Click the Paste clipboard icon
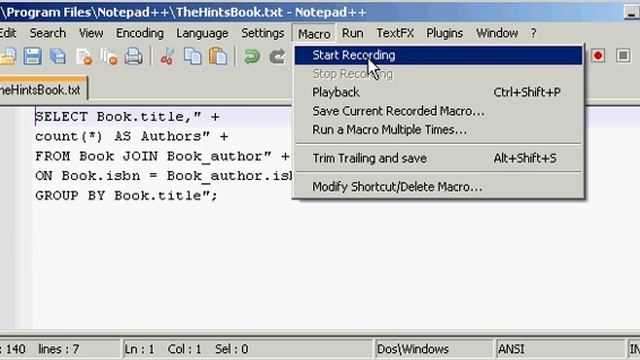This screenshot has width=640, height=360. pos(218,56)
